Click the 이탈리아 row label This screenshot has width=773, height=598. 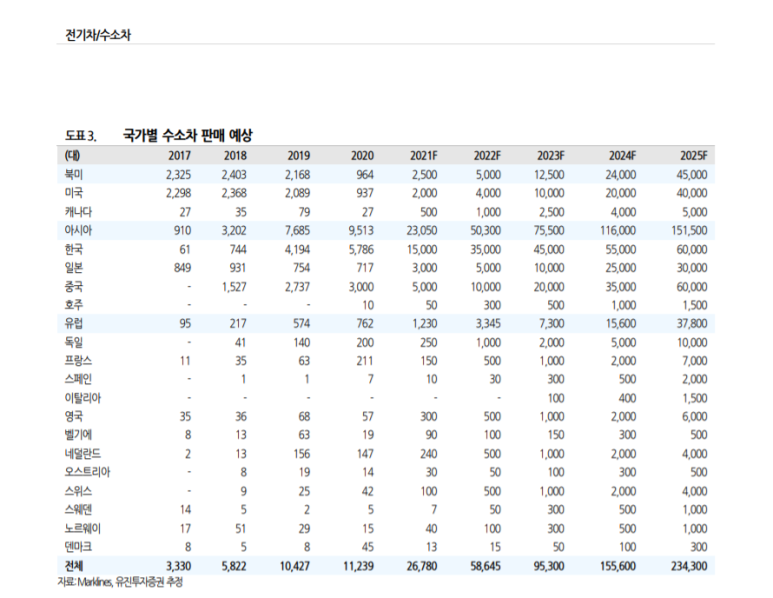[82, 398]
